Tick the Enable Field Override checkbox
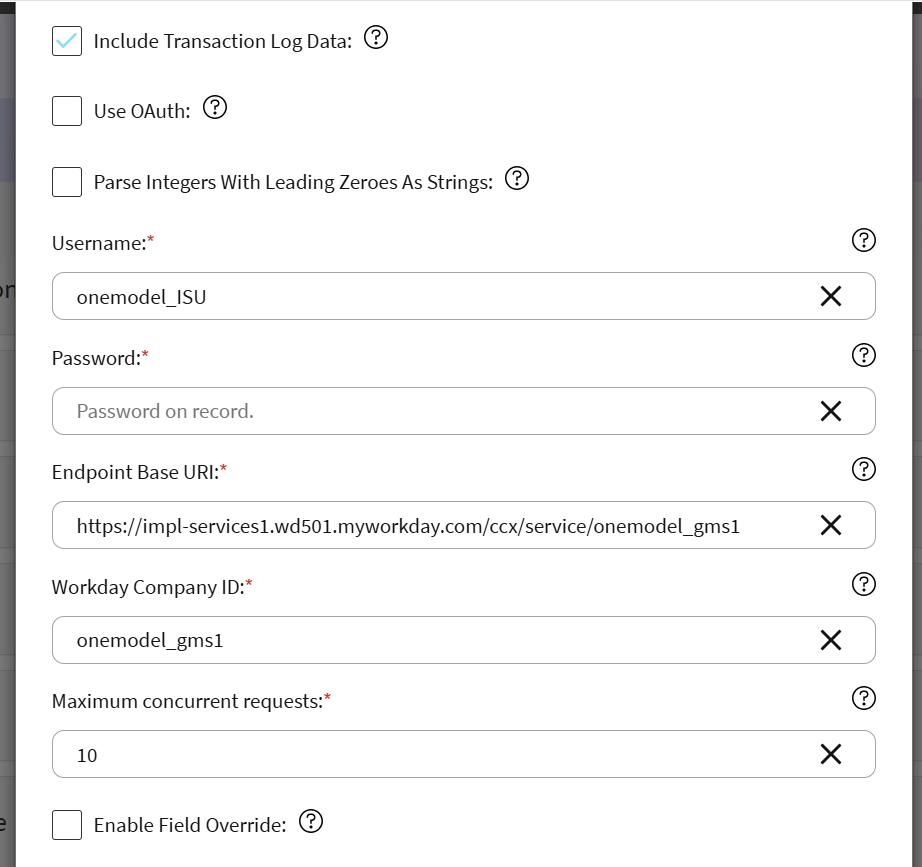This screenshot has width=922, height=867. [x=67, y=825]
